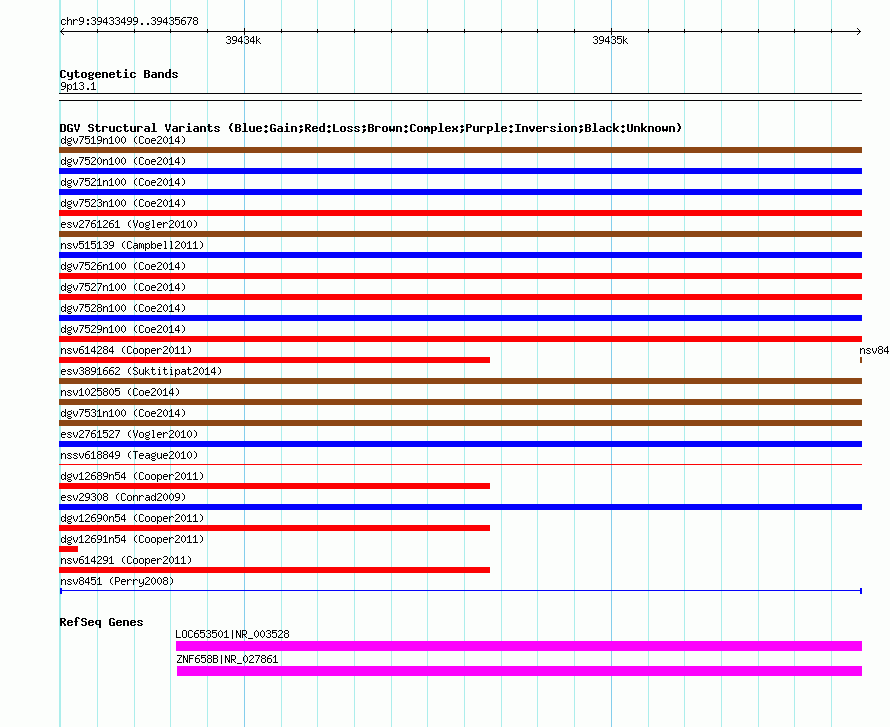This screenshot has height=727, width=890.
Task: Click the left arrow end of ruler
Action: [x=62, y=31]
